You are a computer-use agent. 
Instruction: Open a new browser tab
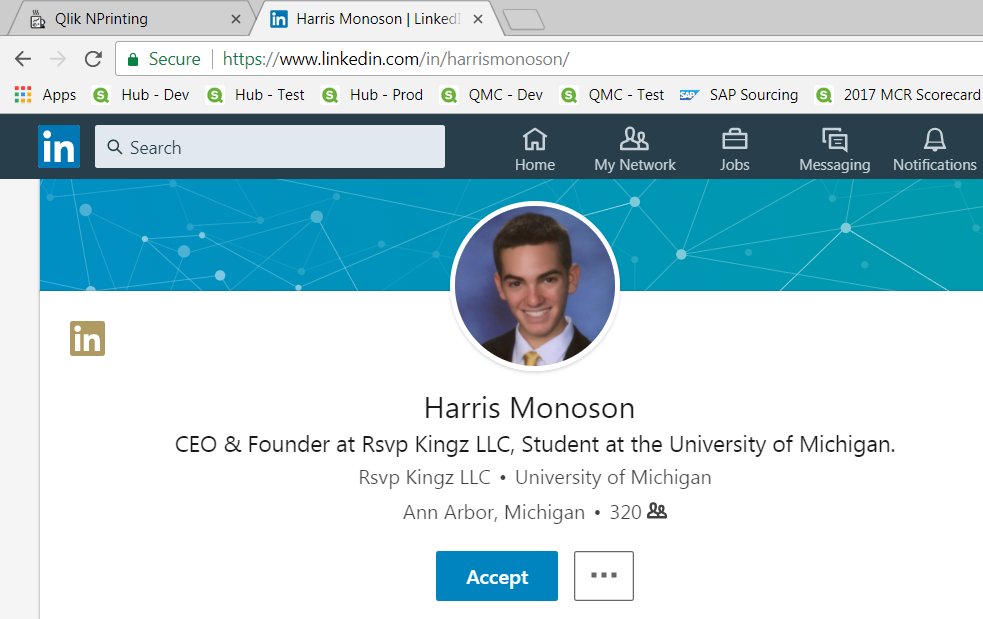[523, 19]
